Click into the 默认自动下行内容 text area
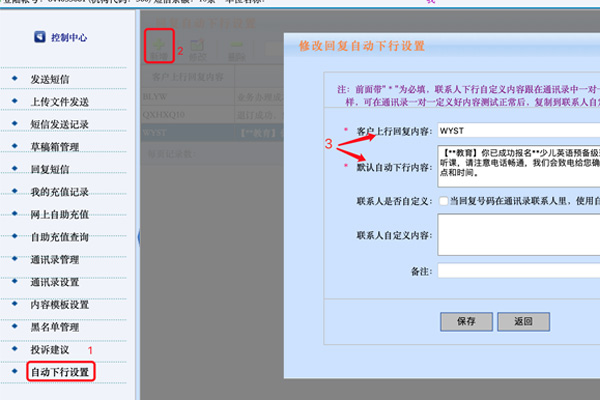 pos(519,166)
